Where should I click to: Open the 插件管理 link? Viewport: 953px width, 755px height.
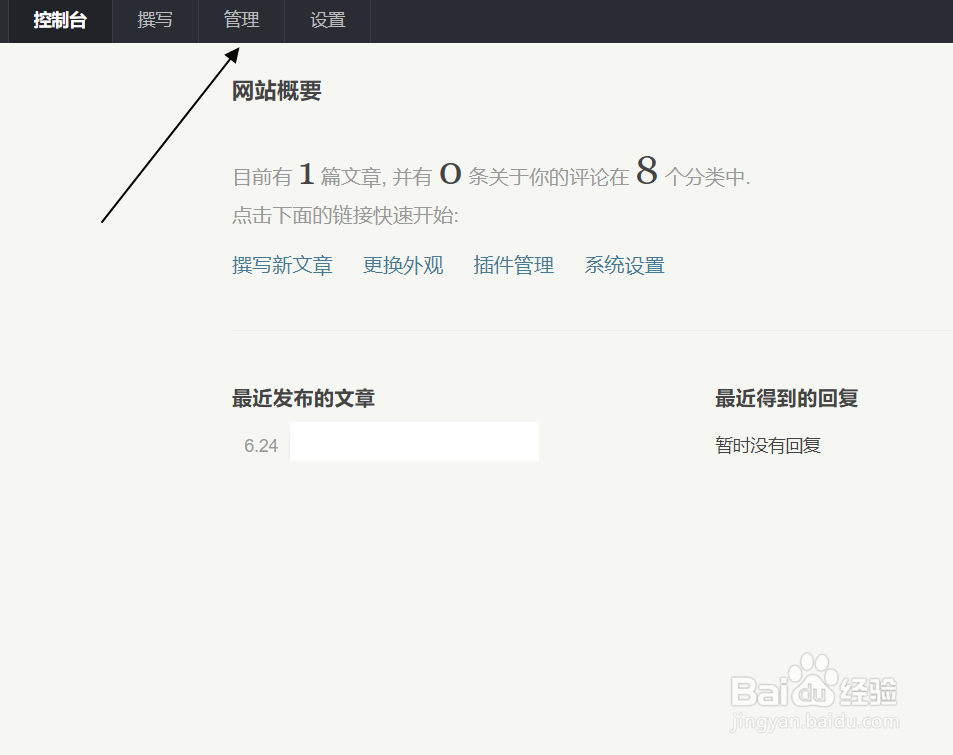pos(514,265)
